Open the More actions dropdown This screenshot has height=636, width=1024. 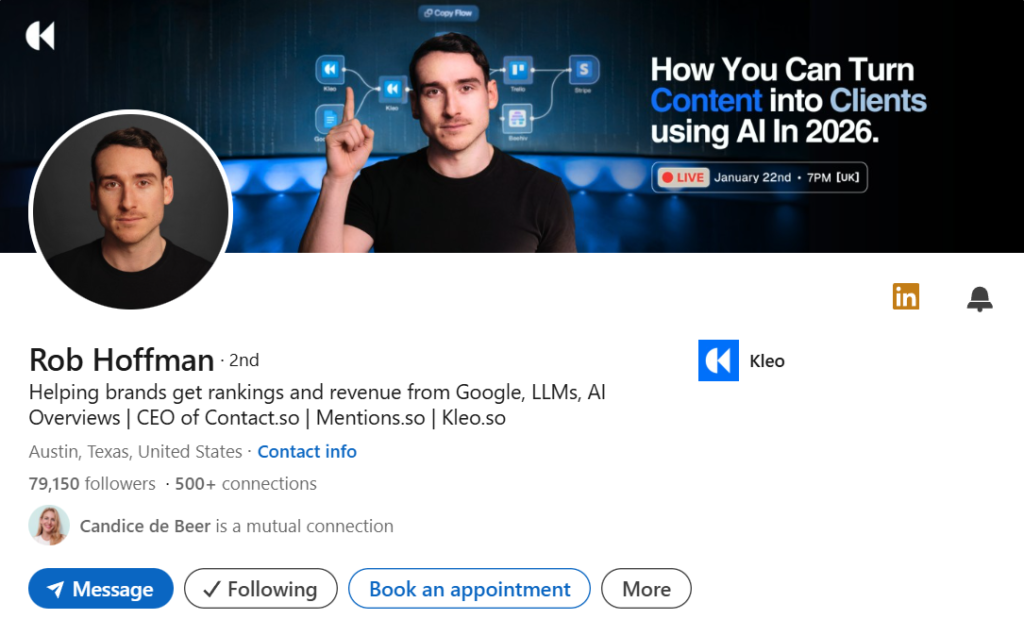pyautogui.click(x=646, y=589)
